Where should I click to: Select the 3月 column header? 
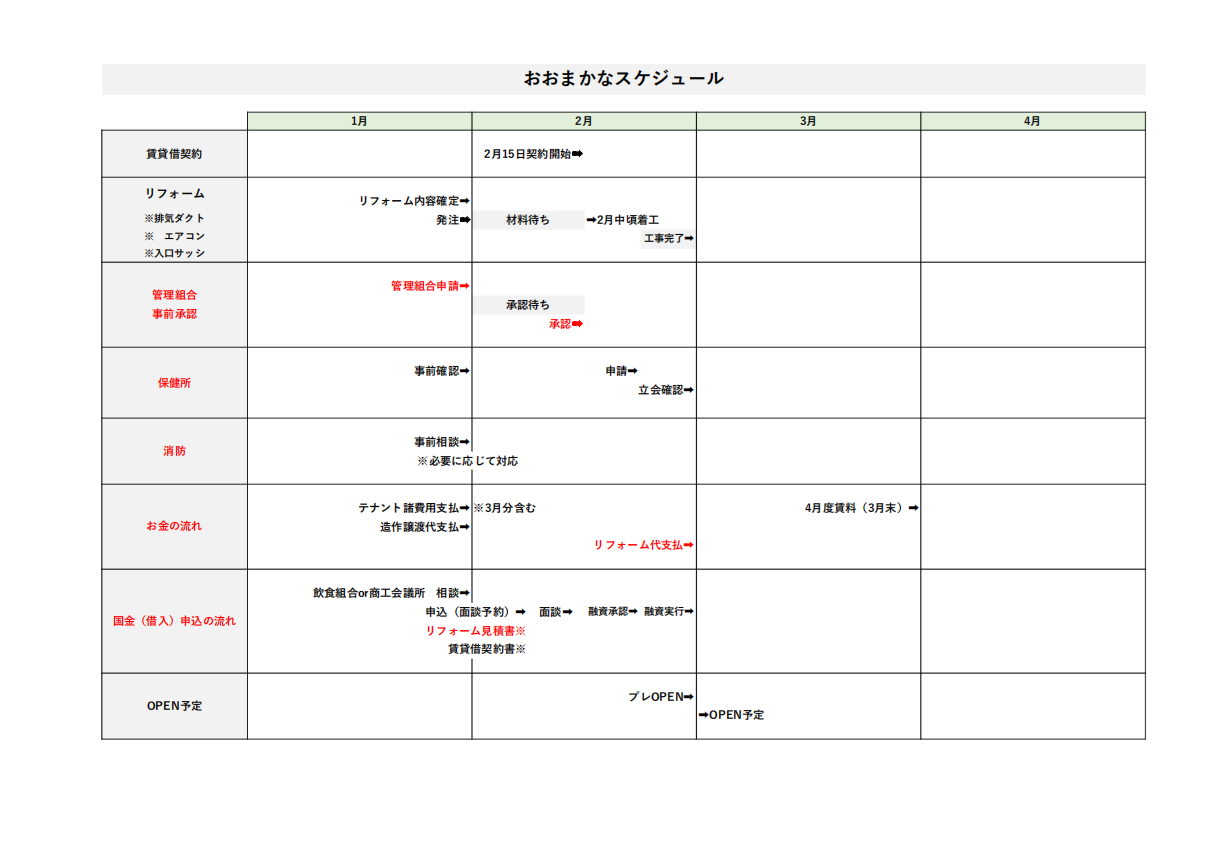click(808, 121)
